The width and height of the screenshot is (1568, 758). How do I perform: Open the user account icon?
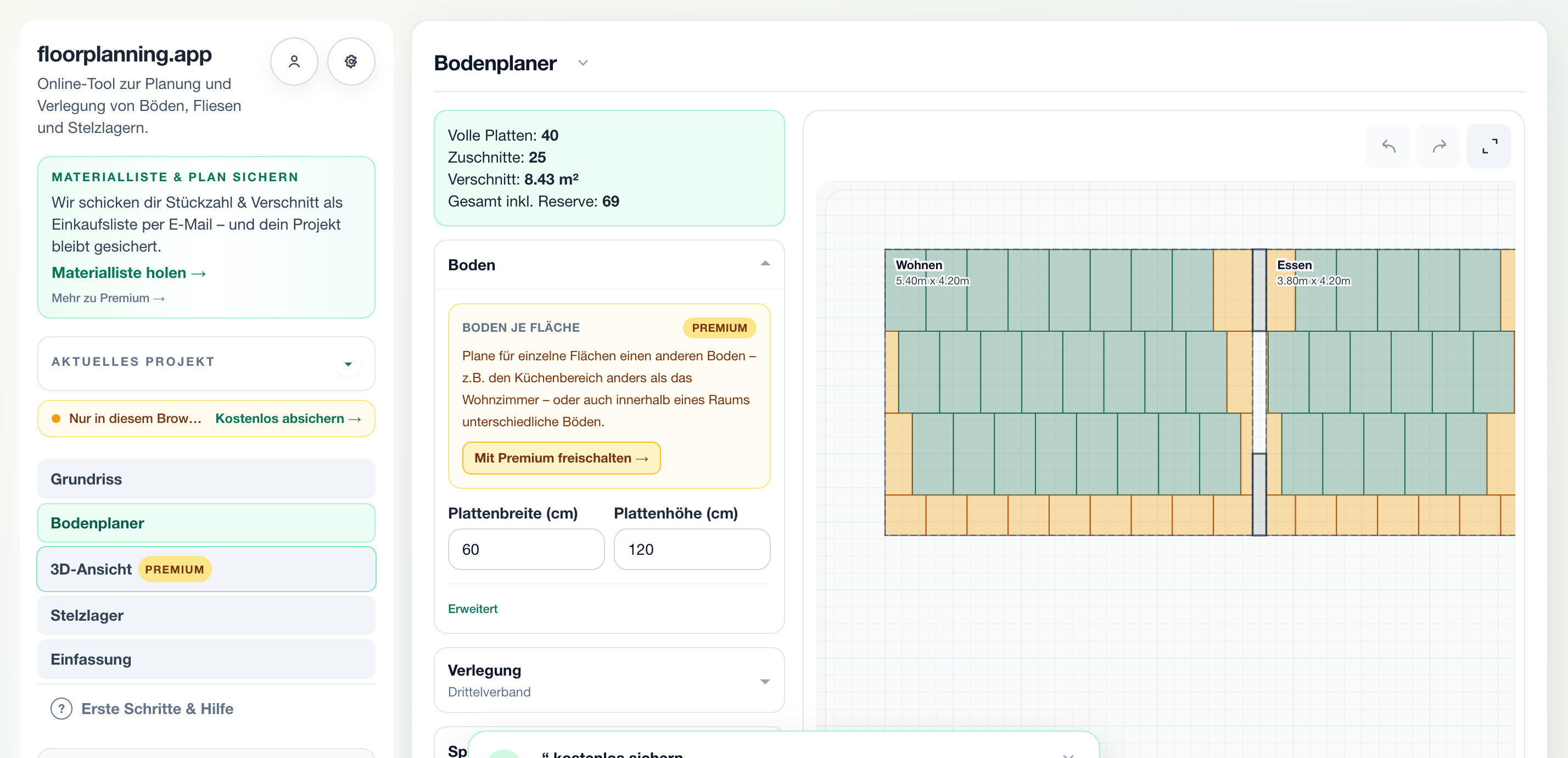click(x=294, y=62)
